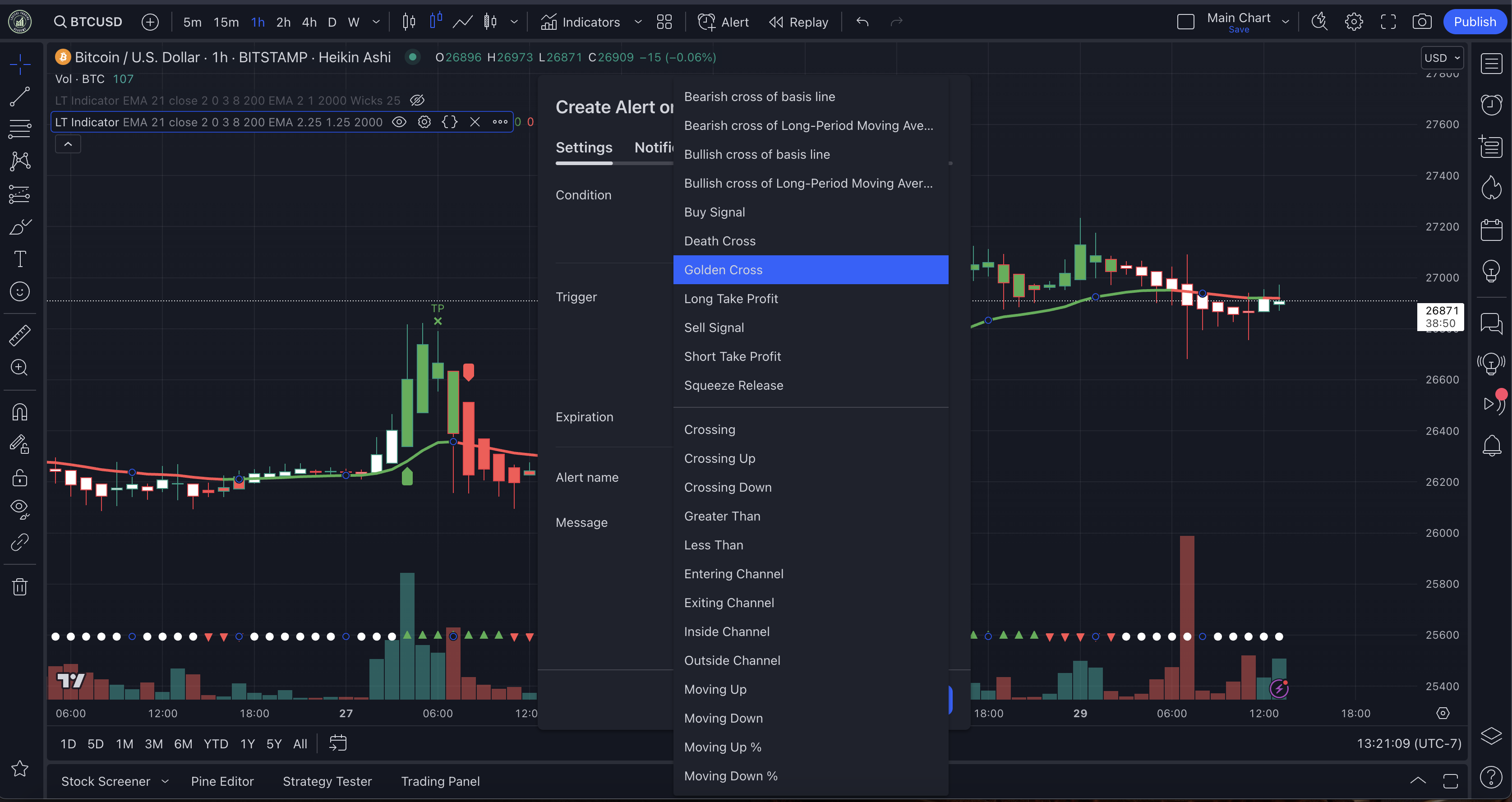1512x802 pixels.
Task: Open favorites star toolbar icon
Action: [x=20, y=769]
